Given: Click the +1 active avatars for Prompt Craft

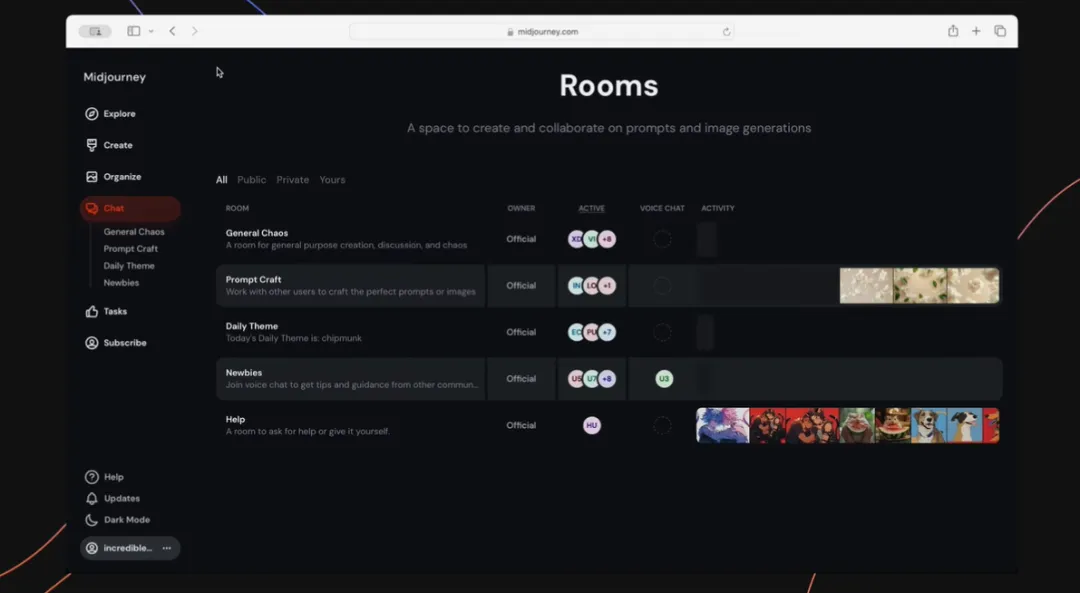Looking at the screenshot, I should coord(607,286).
